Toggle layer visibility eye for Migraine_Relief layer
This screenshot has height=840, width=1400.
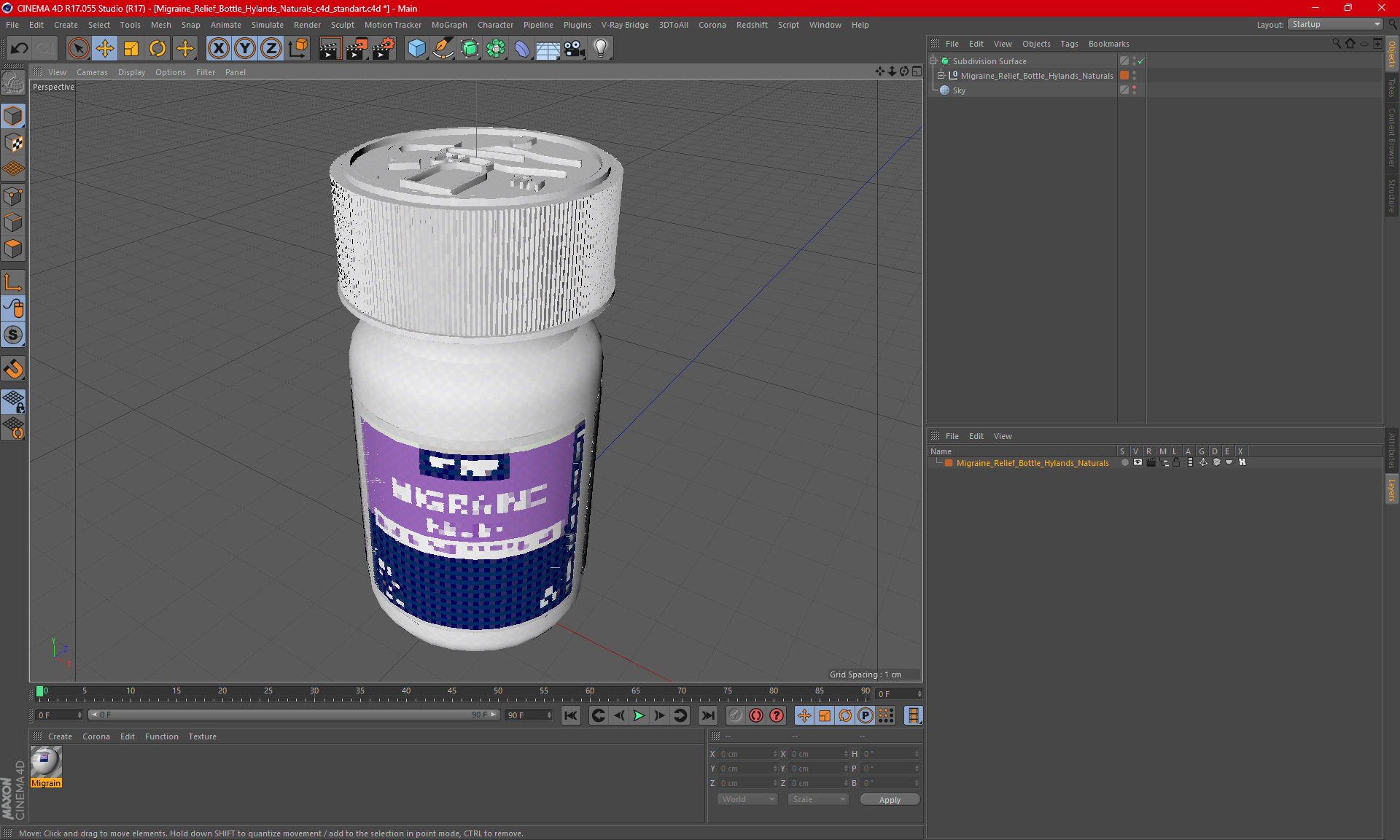1137,462
